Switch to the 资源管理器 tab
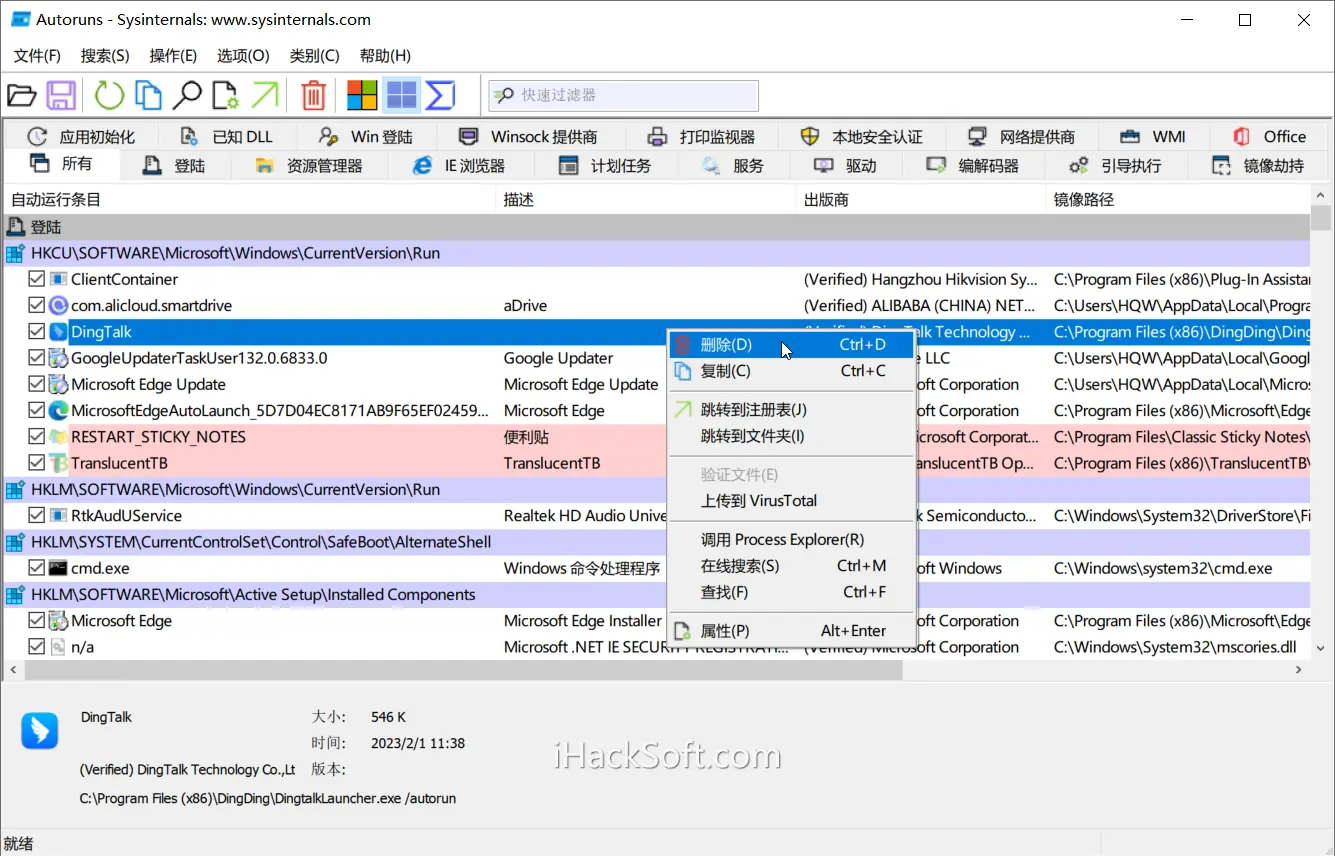This screenshot has width=1335, height=856. [308, 166]
